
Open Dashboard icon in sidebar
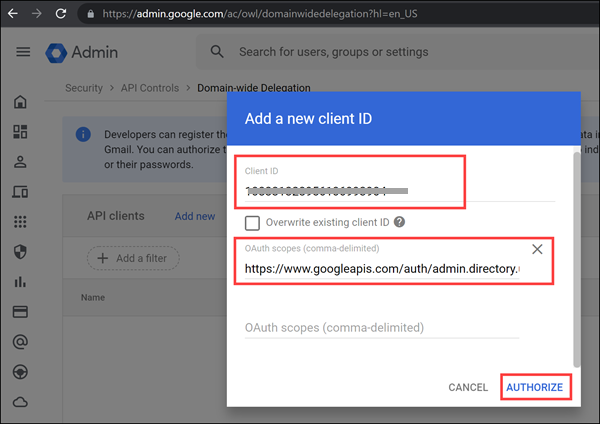(20, 132)
